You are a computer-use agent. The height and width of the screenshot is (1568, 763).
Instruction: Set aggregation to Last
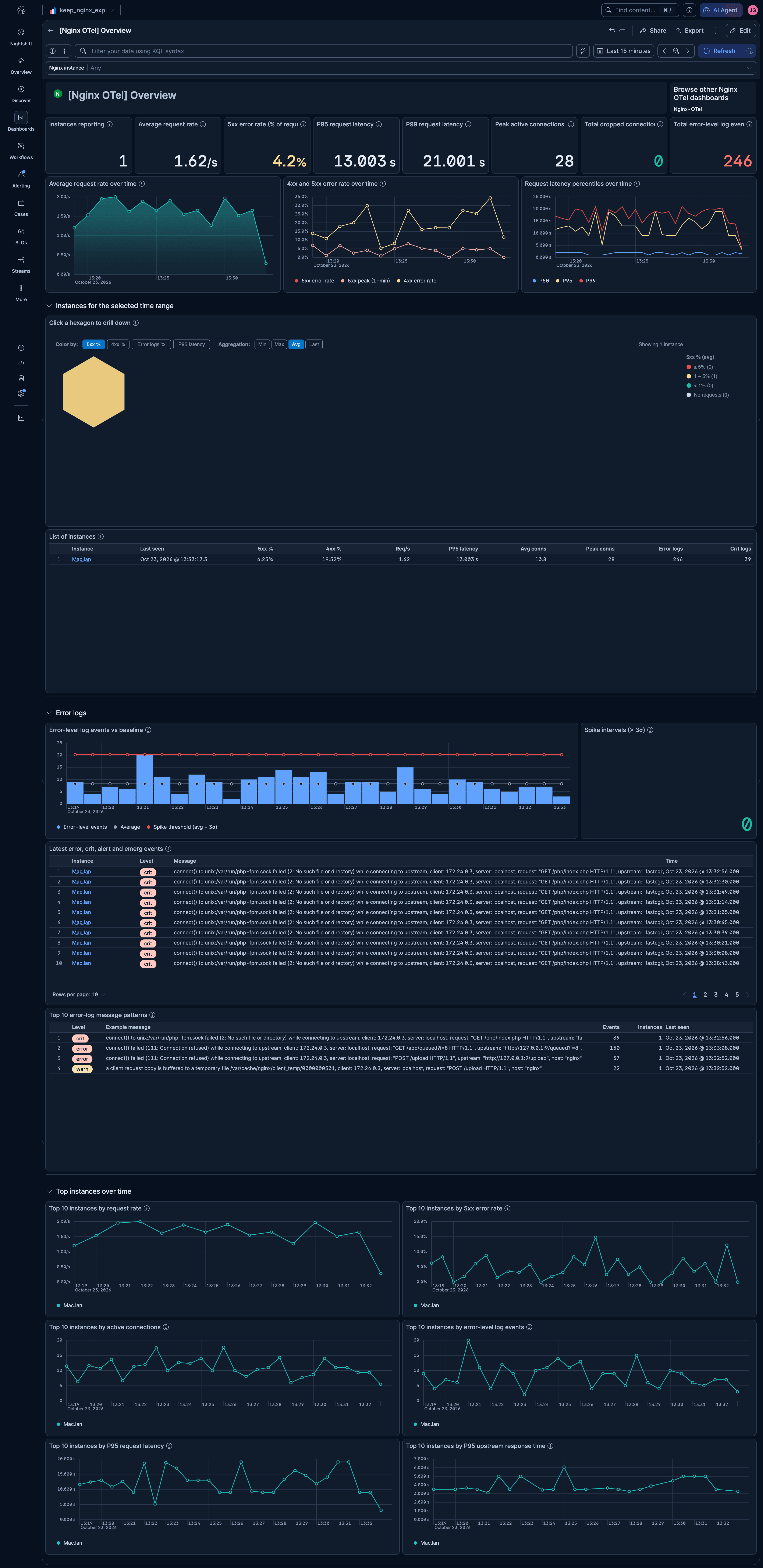tap(314, 345)
